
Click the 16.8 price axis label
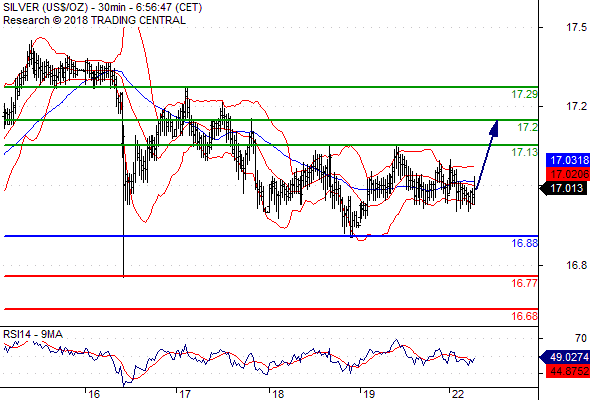[x=576, y=265]
